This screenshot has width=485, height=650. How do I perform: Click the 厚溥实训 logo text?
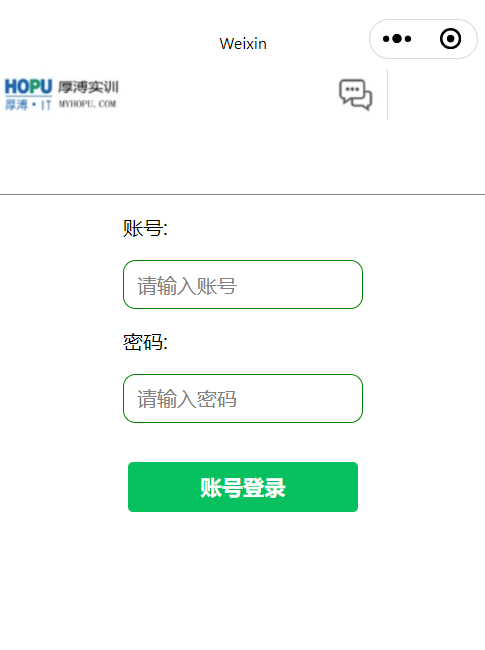pyautogui.click(x=88, y=87)
